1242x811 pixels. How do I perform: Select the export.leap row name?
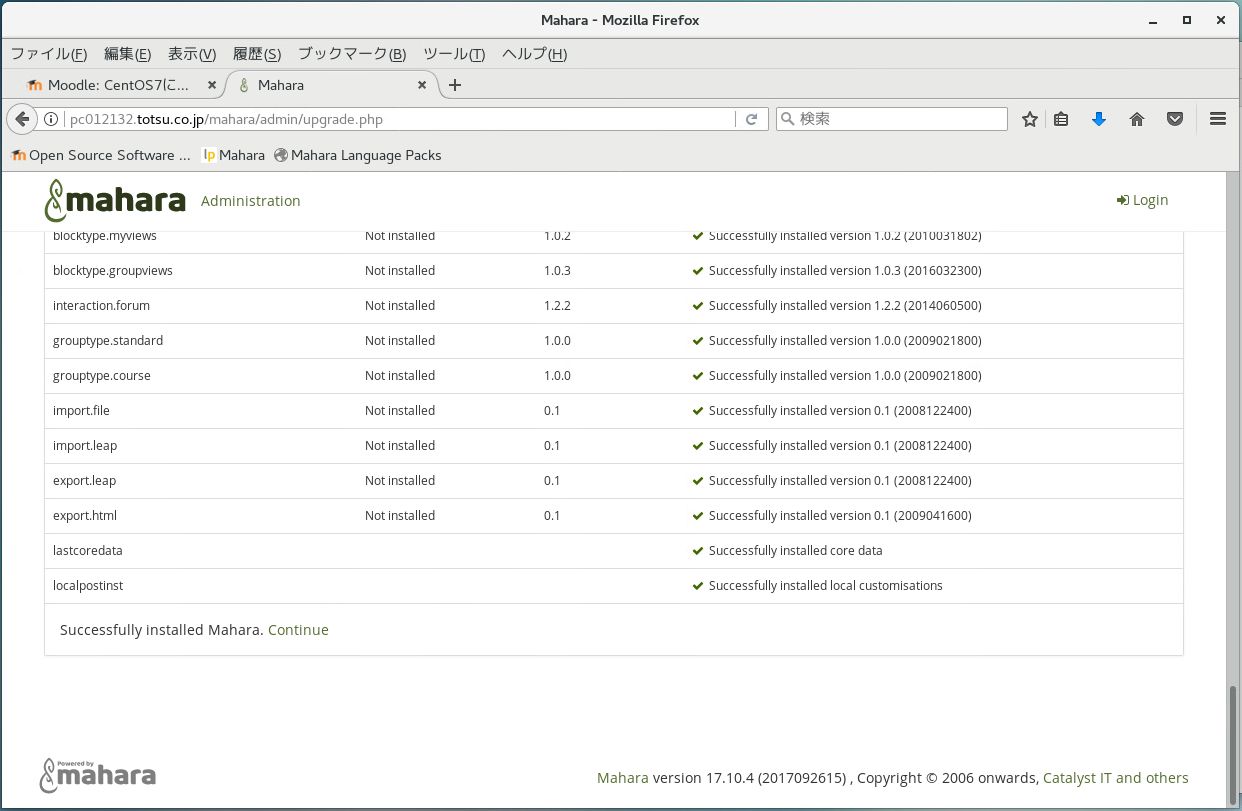point(85,481)
